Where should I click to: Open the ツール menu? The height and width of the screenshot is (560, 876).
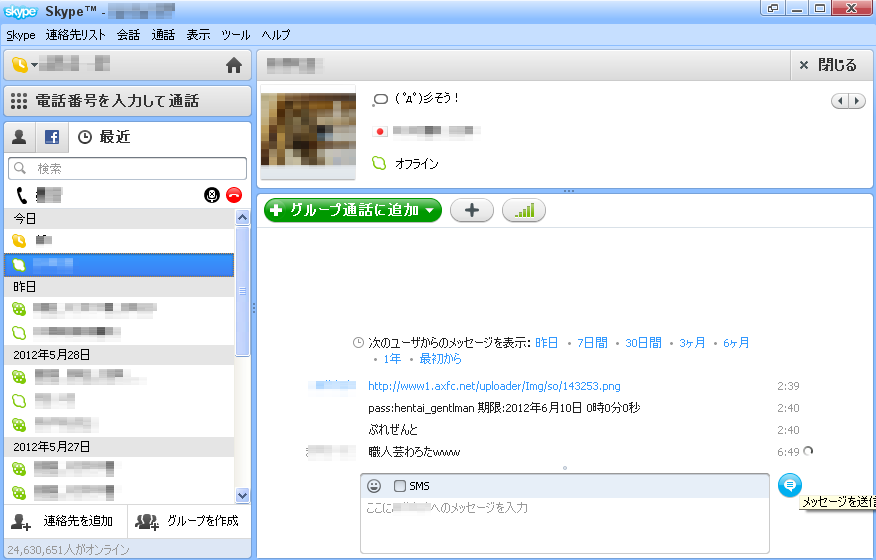(x=235, y=35)
